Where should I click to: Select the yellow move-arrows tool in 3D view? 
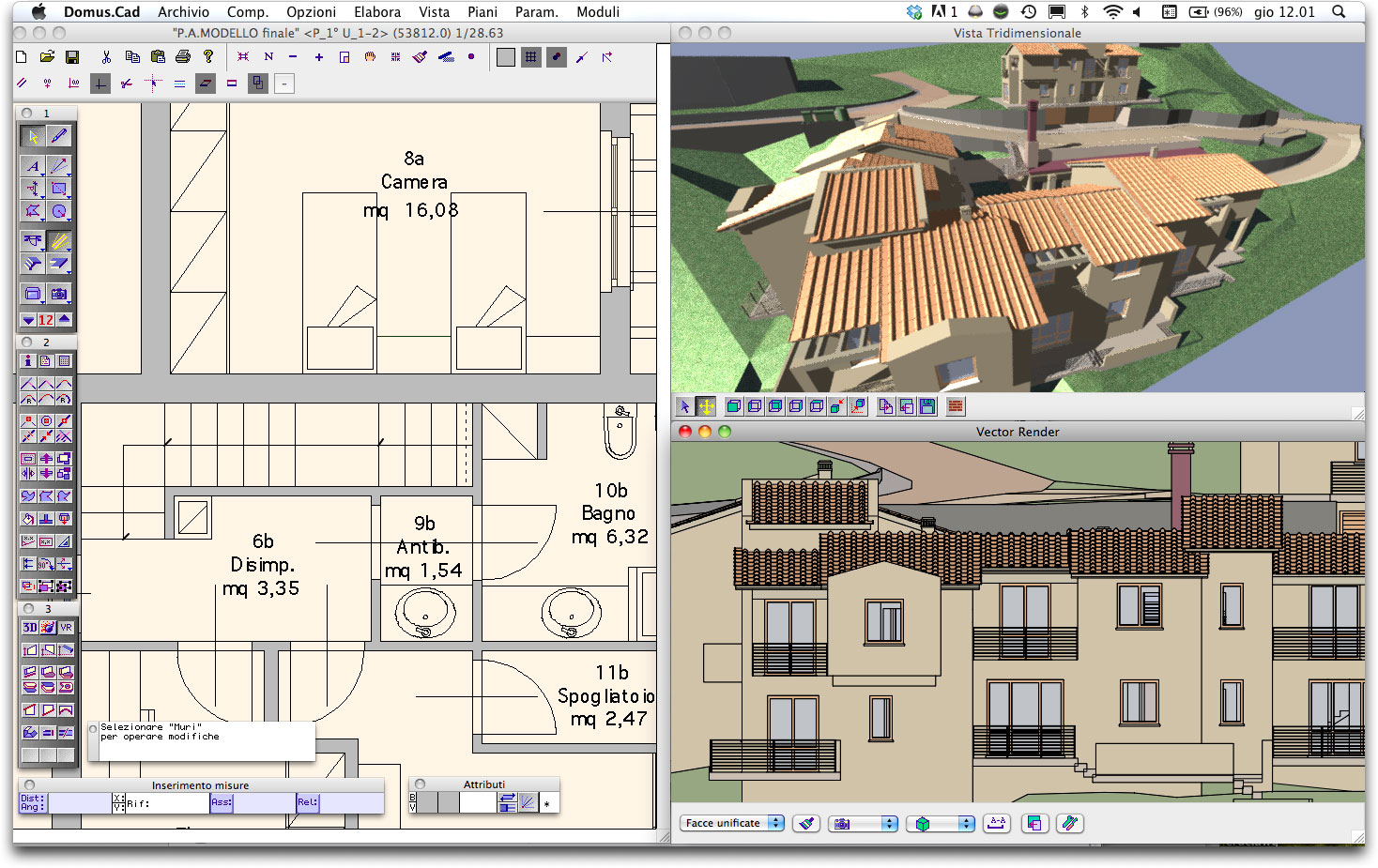click(706, 406)
